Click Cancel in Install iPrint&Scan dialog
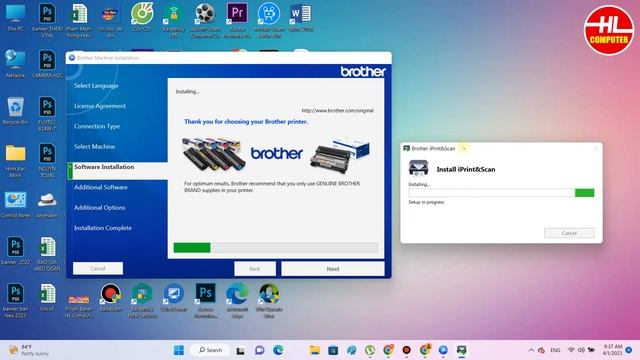The width and height of the screenshot is (640, 360). coord(569,233)
